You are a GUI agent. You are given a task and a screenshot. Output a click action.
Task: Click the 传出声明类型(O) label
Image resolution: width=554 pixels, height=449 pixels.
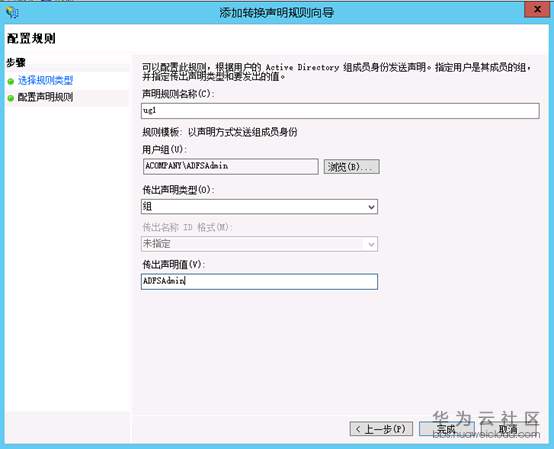pyautogui.click(x=178, y=190)
